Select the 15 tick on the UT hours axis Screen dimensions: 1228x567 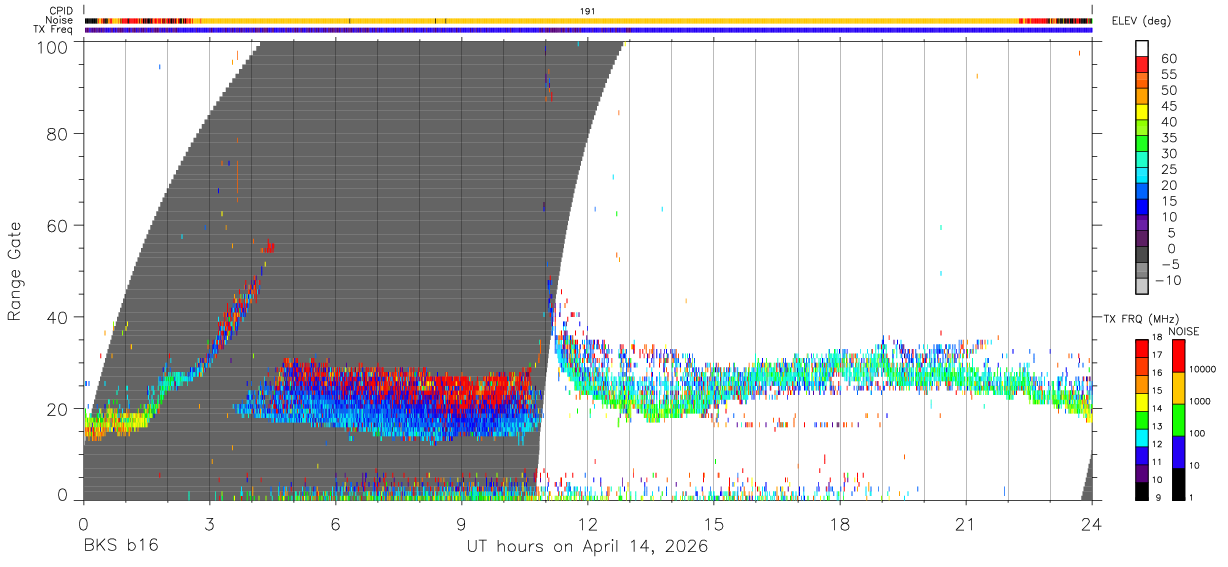(x=714, y=524)
